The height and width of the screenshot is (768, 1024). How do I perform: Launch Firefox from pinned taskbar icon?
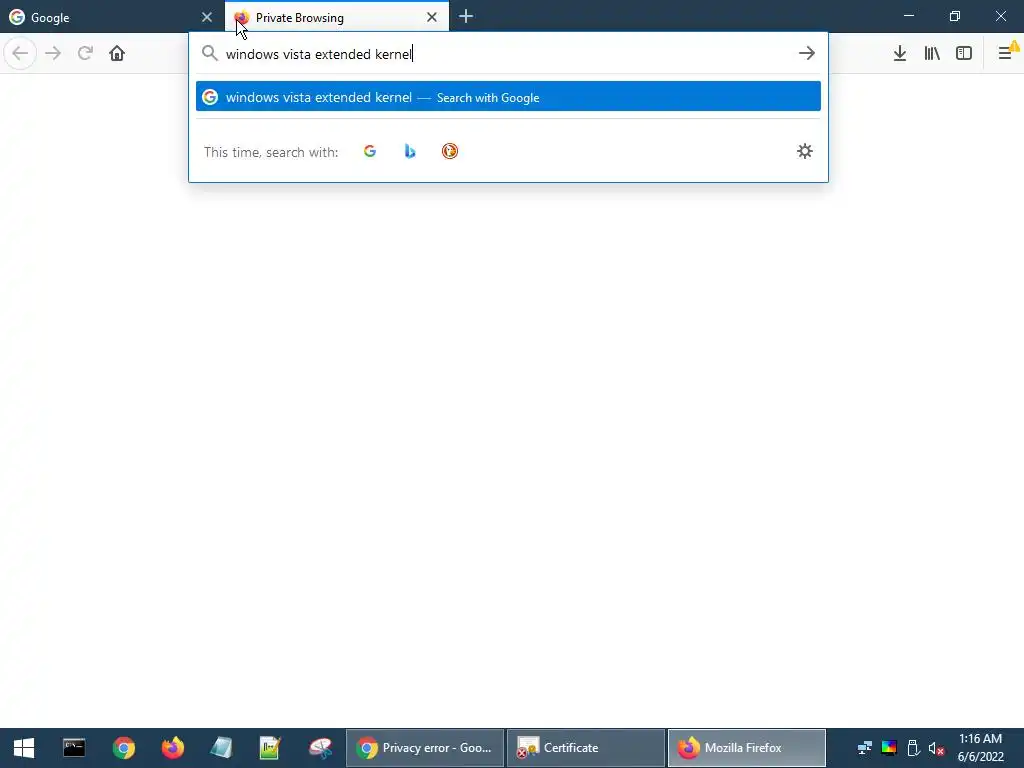pos(172,748)
